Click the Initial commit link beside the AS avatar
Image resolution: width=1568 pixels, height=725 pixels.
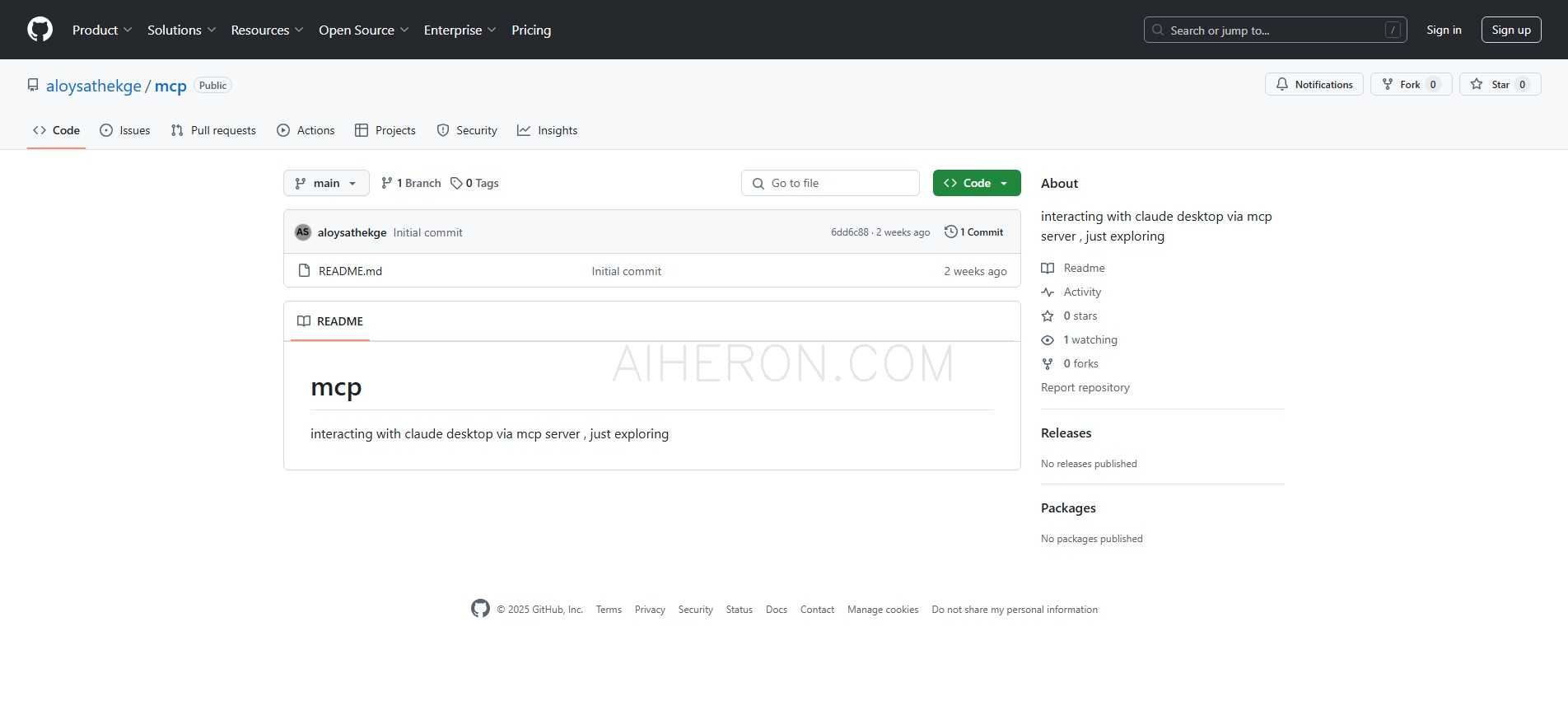tap(427, 232)
